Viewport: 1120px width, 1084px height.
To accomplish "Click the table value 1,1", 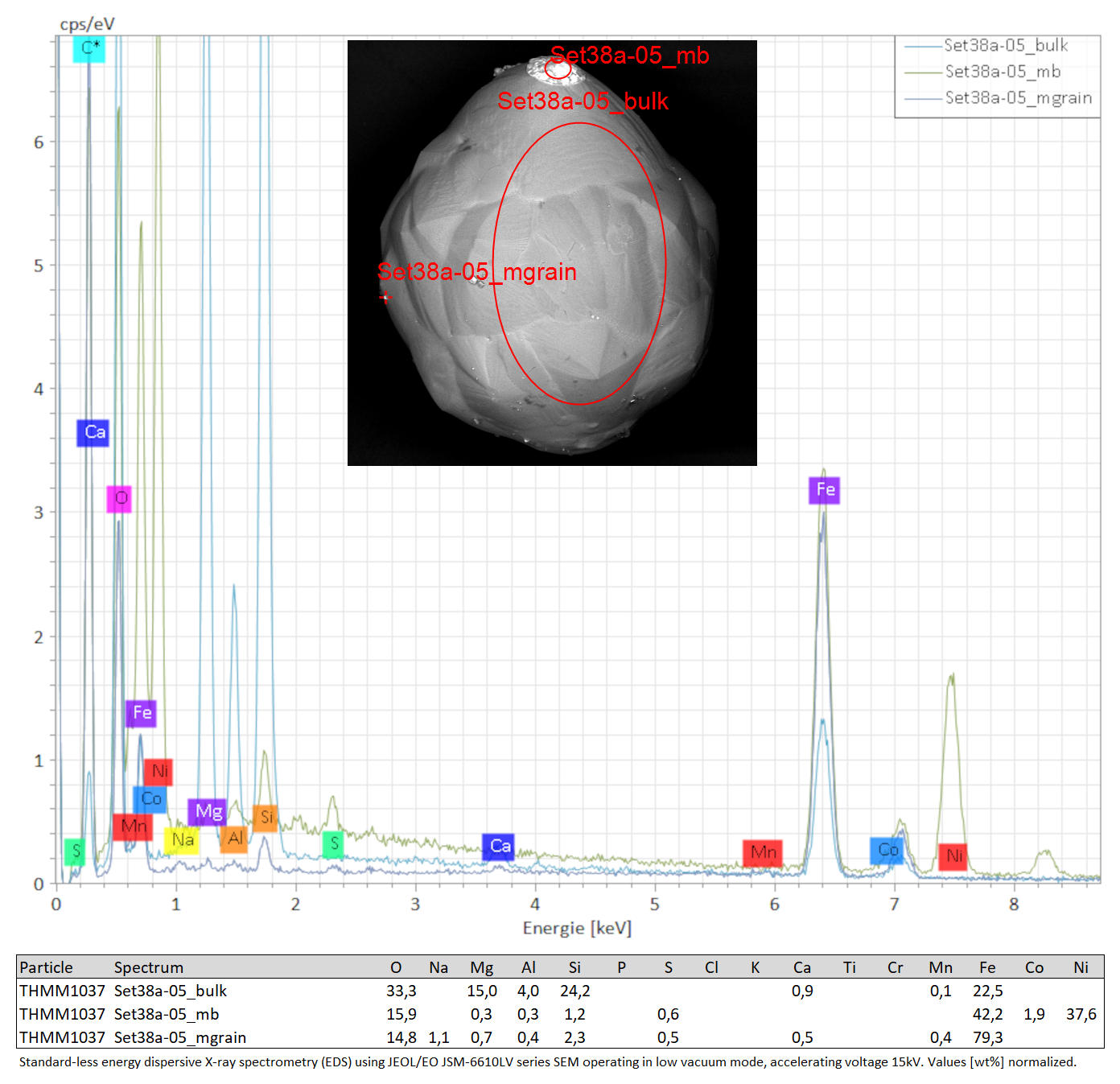I will pos(439,1038).
